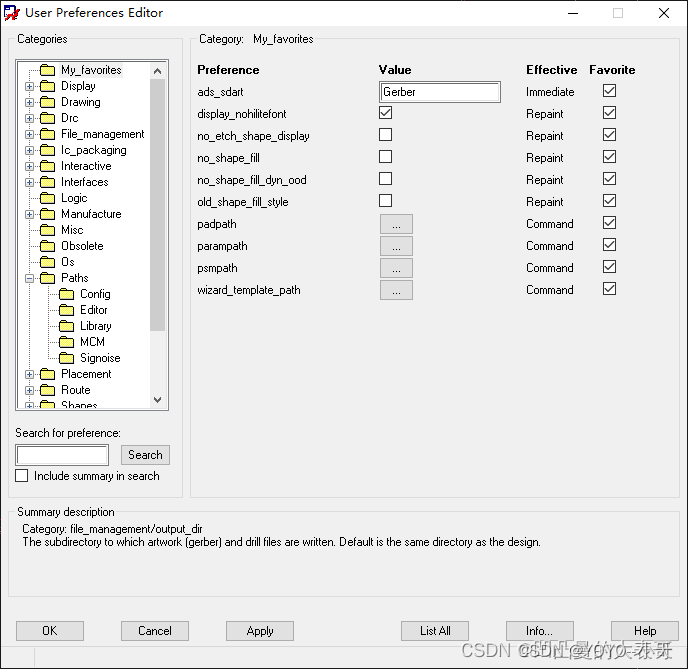Click the Drawing folder icon
The width and height of the screenshot is (688, 669).
[x=47, y=102]
